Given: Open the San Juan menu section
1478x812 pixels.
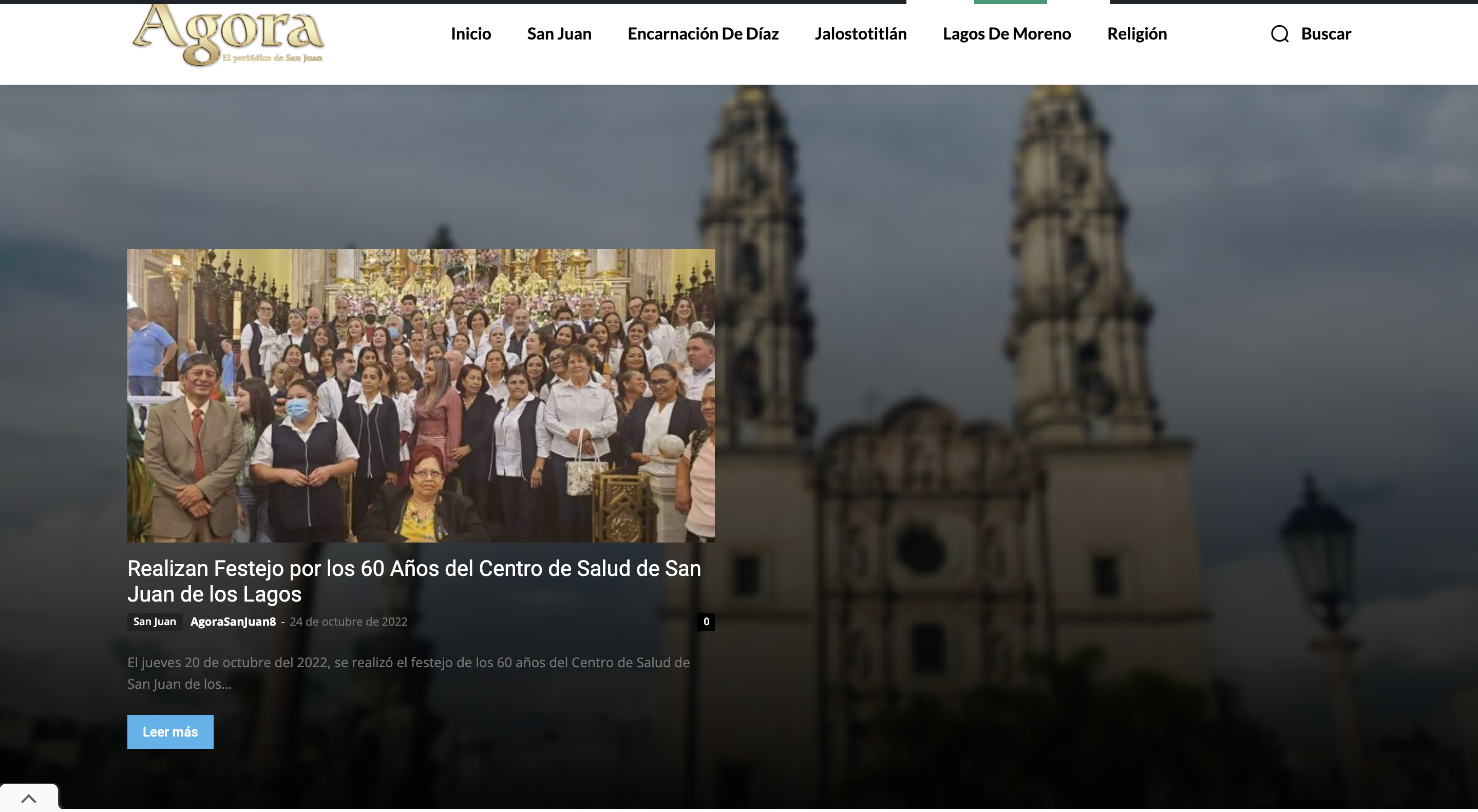Looking at the screenshot, I should [559, 34].
